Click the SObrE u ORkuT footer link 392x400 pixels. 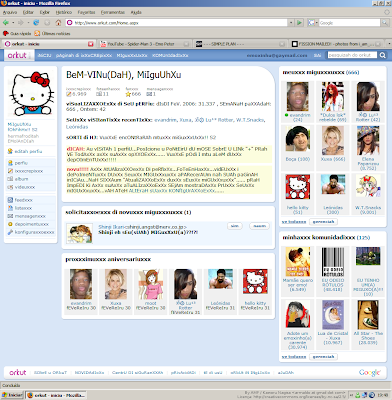(50, 372)
